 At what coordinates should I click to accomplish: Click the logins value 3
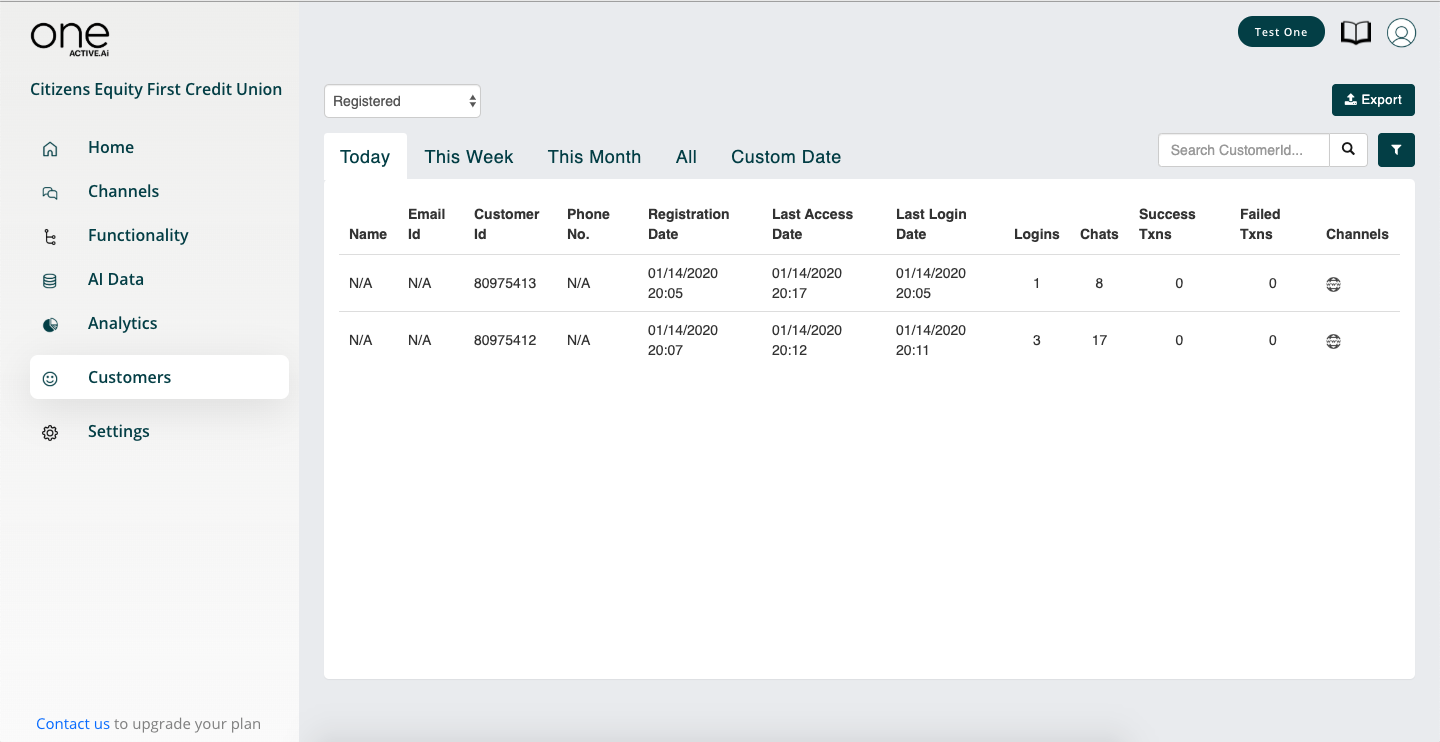point(1037,340)
